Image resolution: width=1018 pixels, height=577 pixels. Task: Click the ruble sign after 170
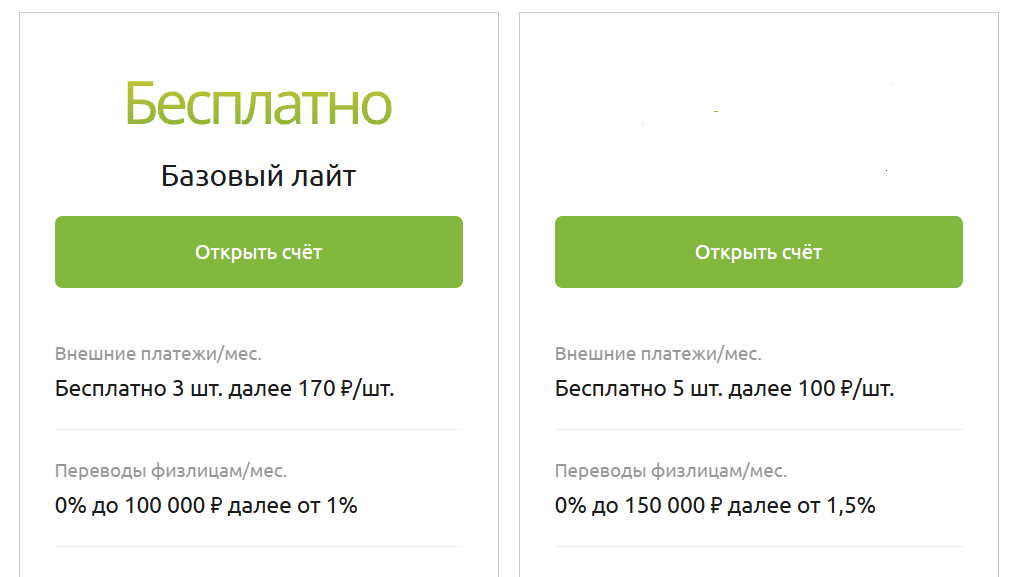tap(346, 389)
